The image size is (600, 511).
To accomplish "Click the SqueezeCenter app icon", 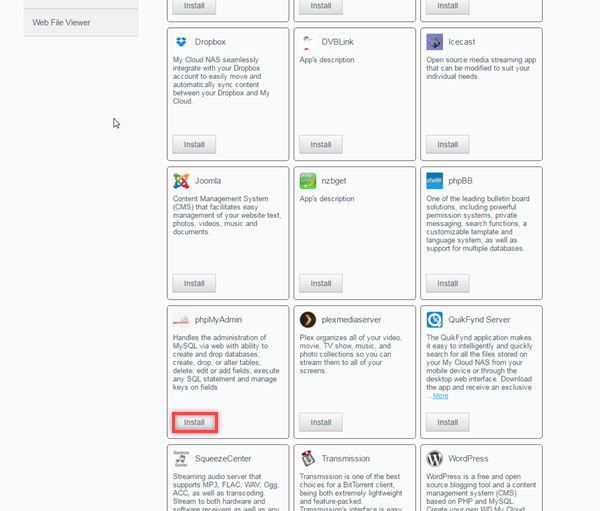I will (x=181, y=459).
